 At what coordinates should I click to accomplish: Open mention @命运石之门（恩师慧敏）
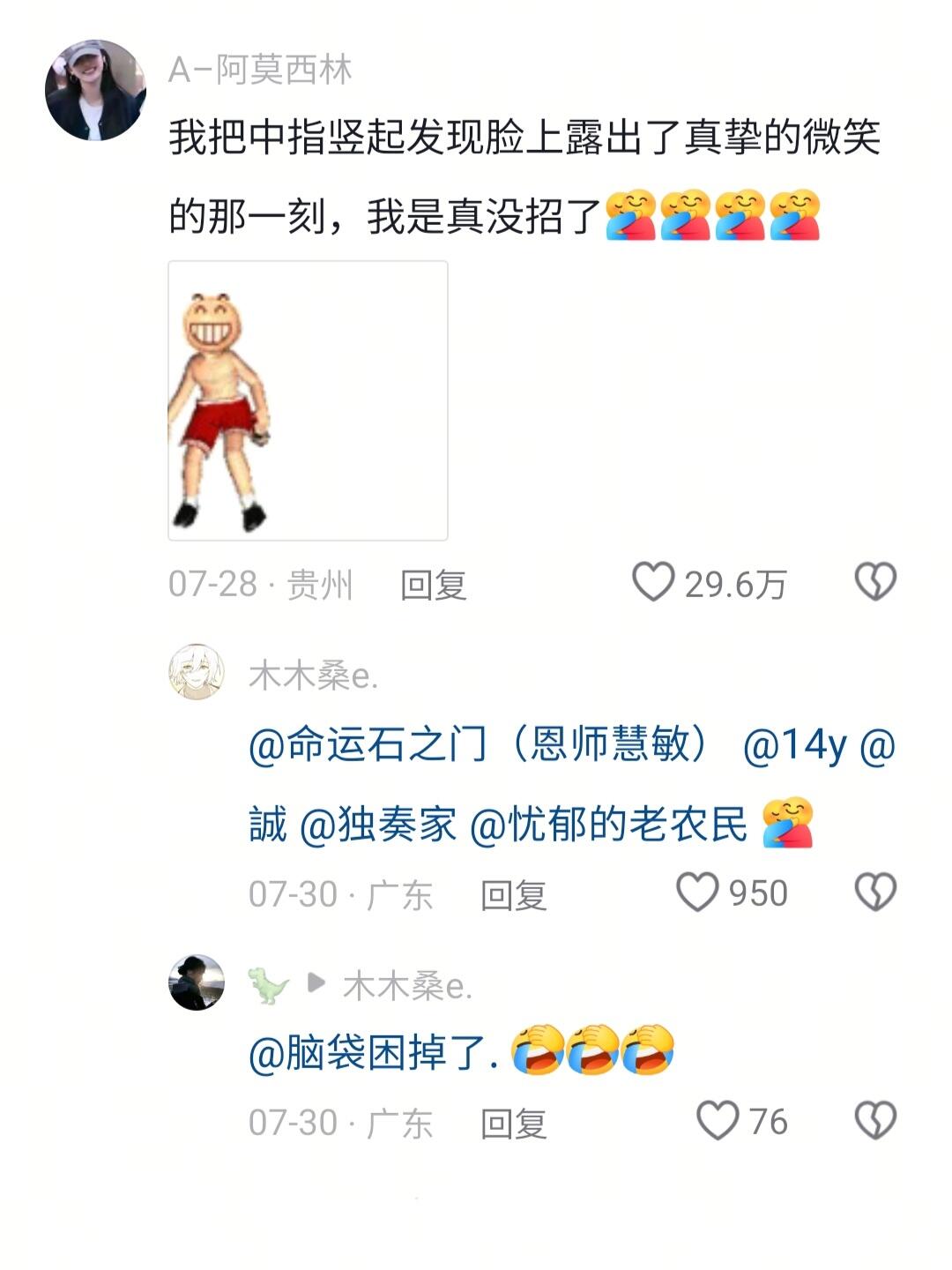click(x=480, y=744)
